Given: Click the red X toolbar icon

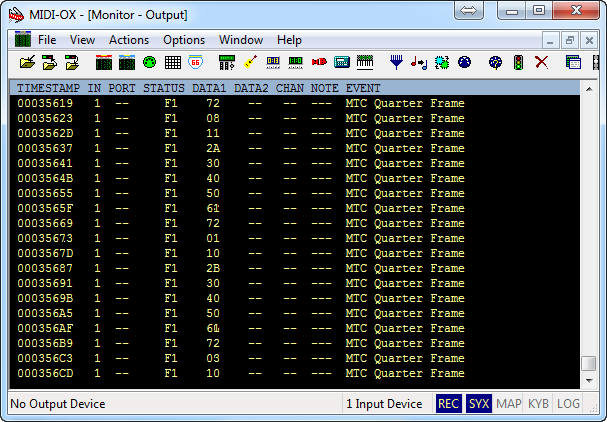Looking at the screenshot, I should [x=541, y=62].
